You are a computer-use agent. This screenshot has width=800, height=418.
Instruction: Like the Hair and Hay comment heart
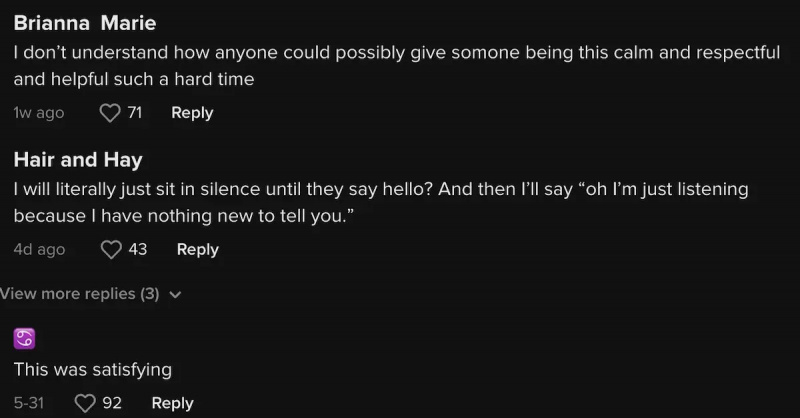111,250
